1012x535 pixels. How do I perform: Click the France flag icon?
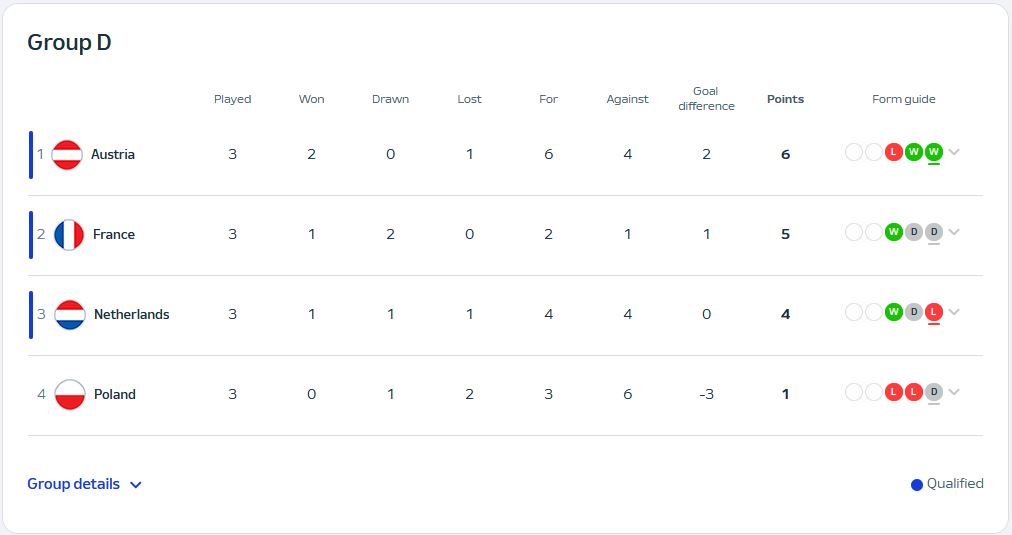[69, 235]
